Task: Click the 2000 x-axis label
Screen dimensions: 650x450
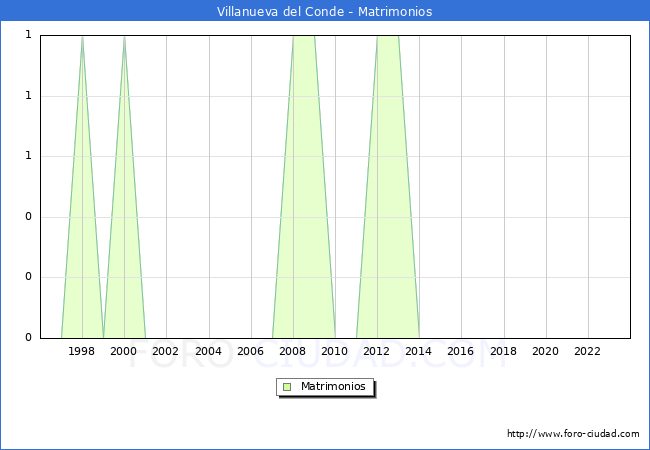Action: coord(124,351)
